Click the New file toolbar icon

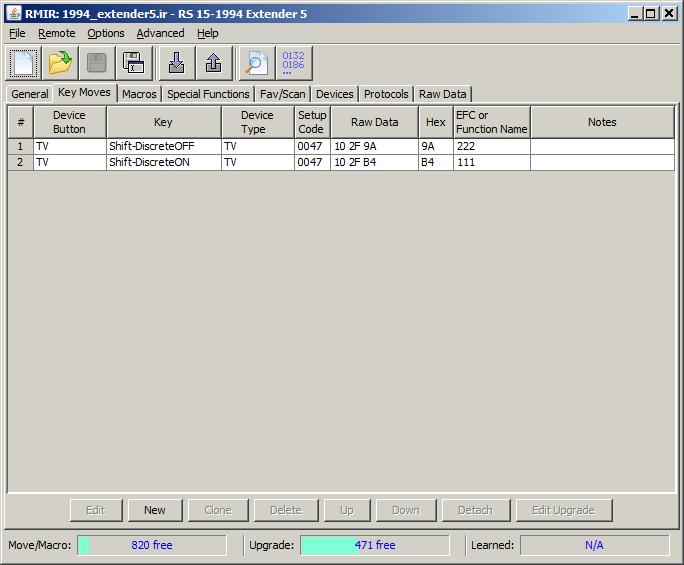(x=24, y=63)
